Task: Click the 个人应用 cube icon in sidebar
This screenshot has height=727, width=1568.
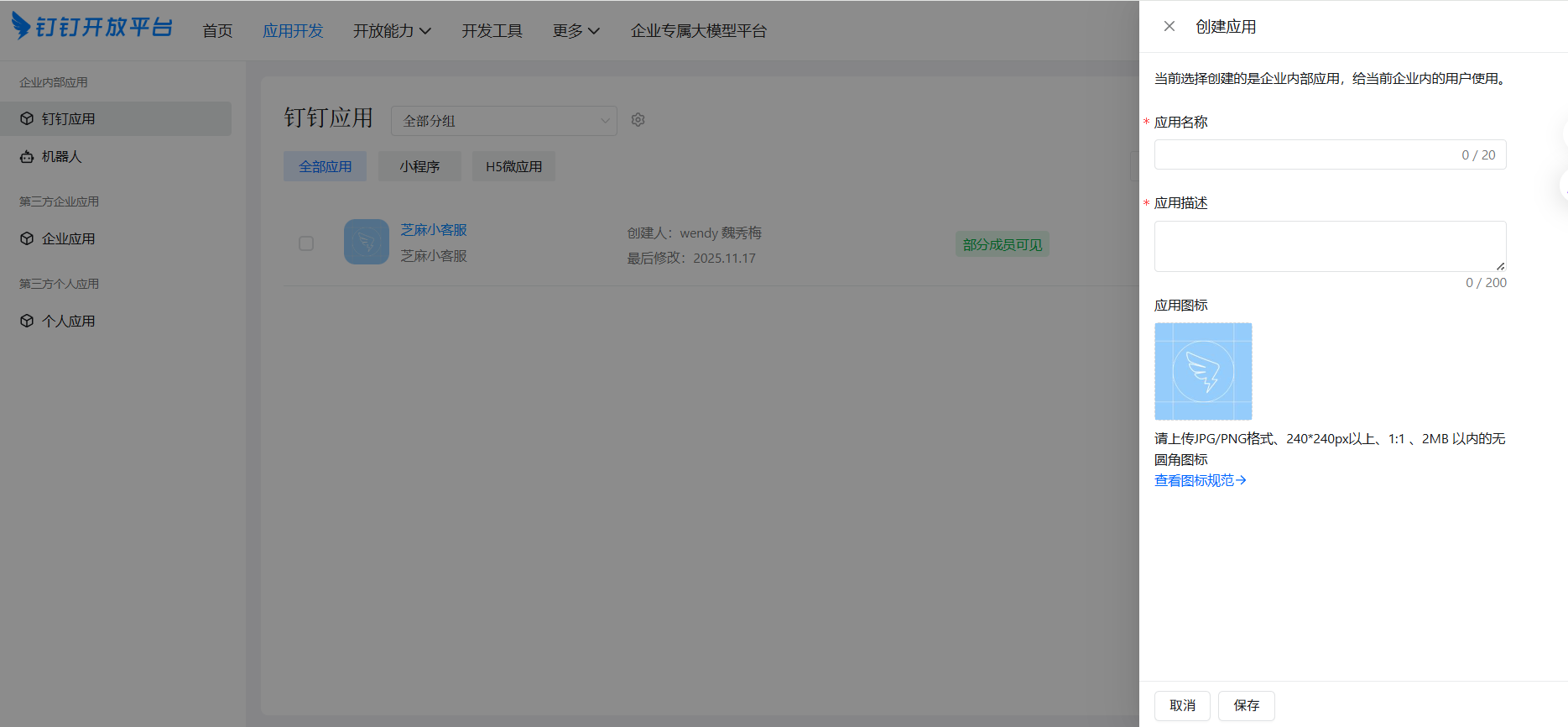Action: (x=27, y=322)
